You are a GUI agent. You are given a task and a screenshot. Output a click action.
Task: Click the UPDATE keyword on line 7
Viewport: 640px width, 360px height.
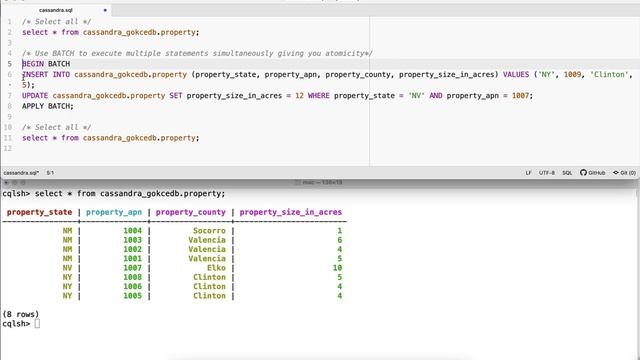click(35, 96)
